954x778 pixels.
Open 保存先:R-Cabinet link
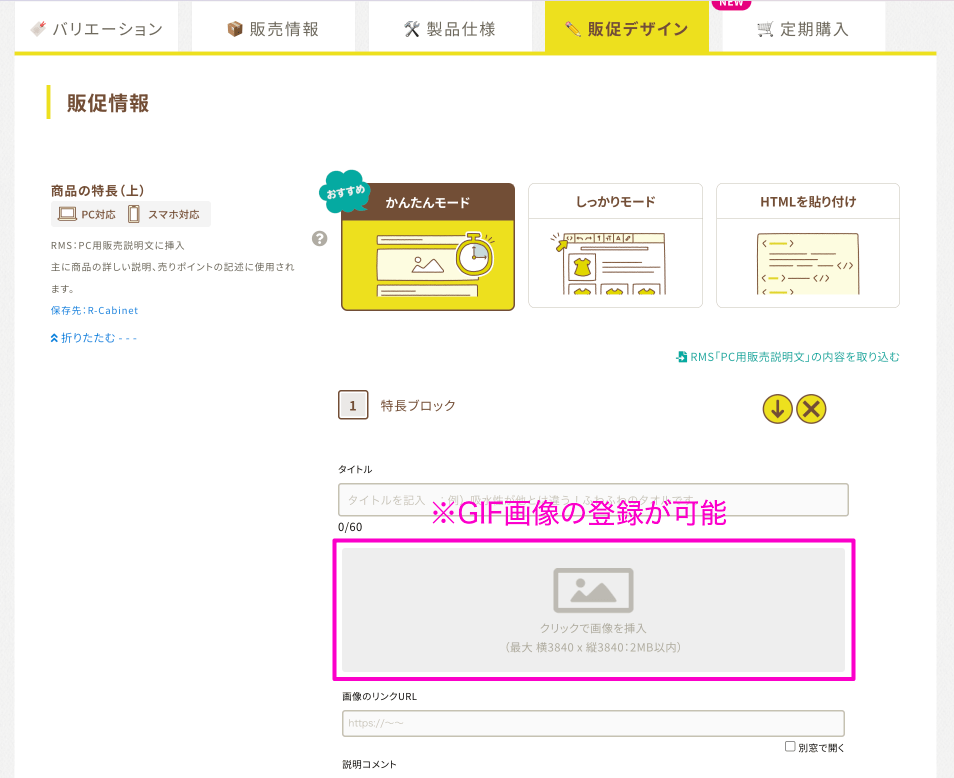[94, 310]
